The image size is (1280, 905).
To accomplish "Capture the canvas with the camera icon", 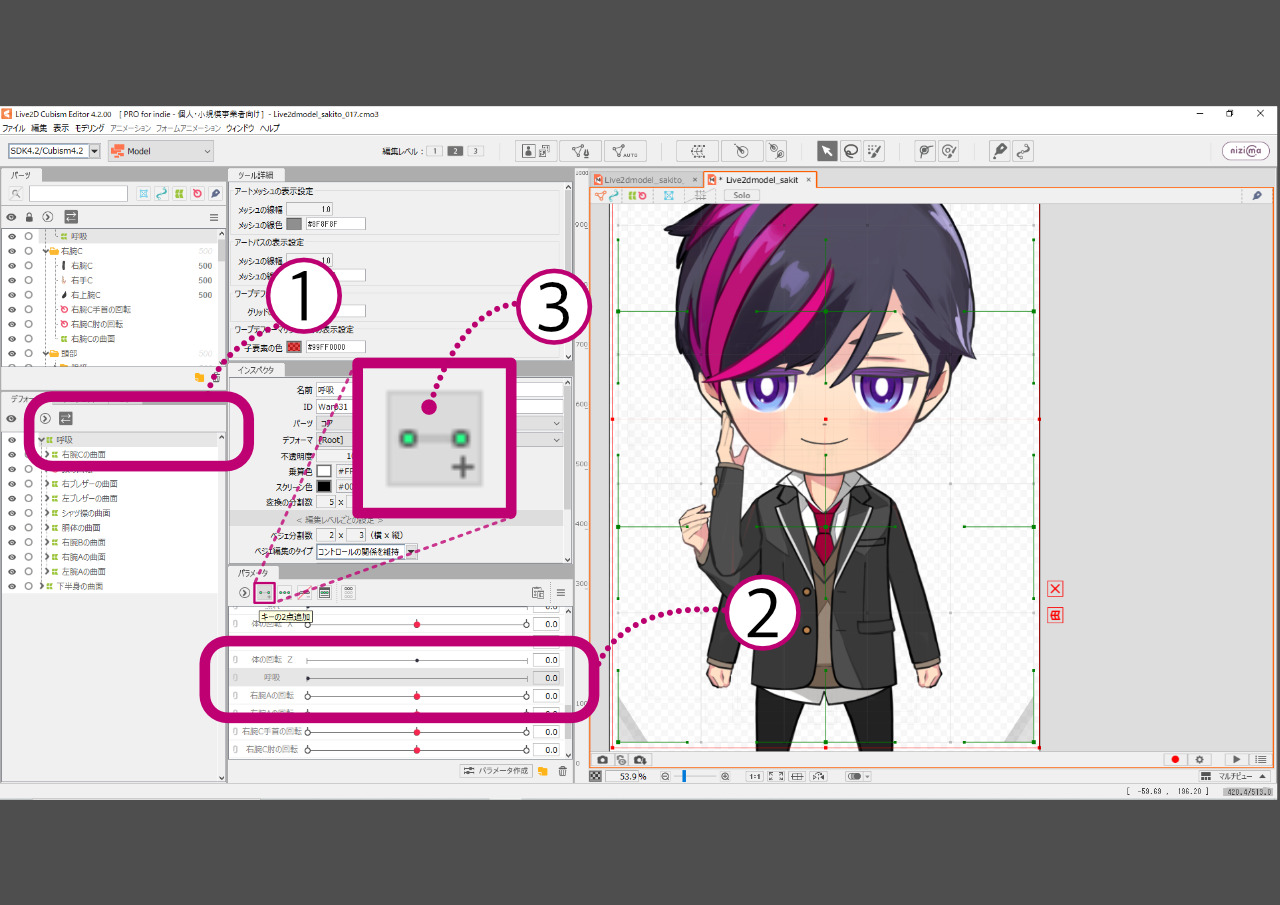I will coord(602,760).
